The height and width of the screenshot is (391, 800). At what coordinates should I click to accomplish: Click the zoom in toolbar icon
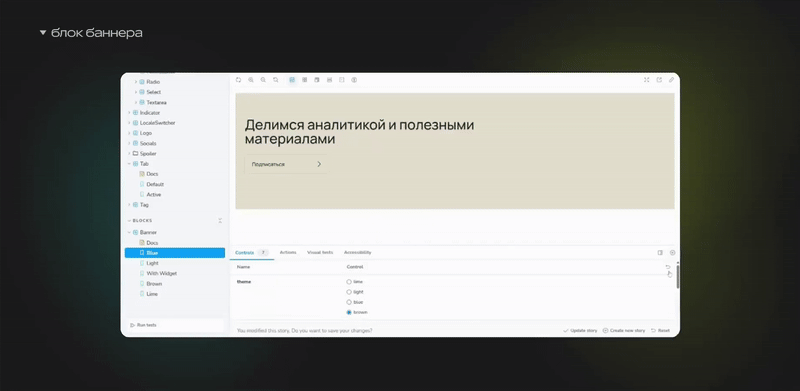tap(251, 80)
